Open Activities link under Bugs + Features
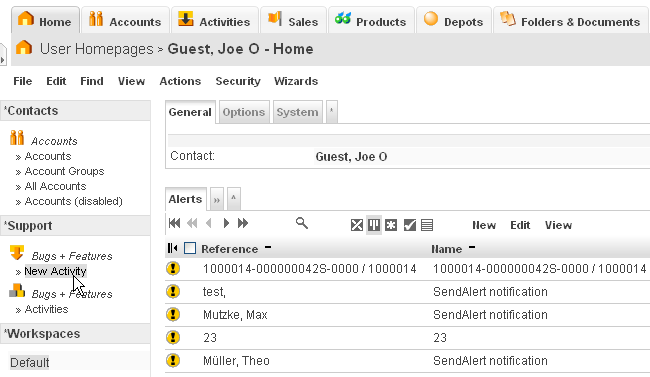The height and width of the screenshot is (377, 650). (x=46, y=309)
